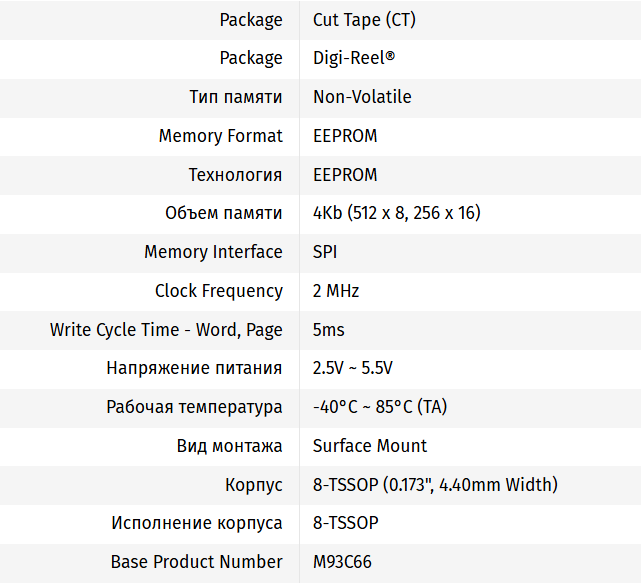This screenshot has height=583, width=641.
Task: Click the 'Объем памяти' label
Action: [224, 213]
